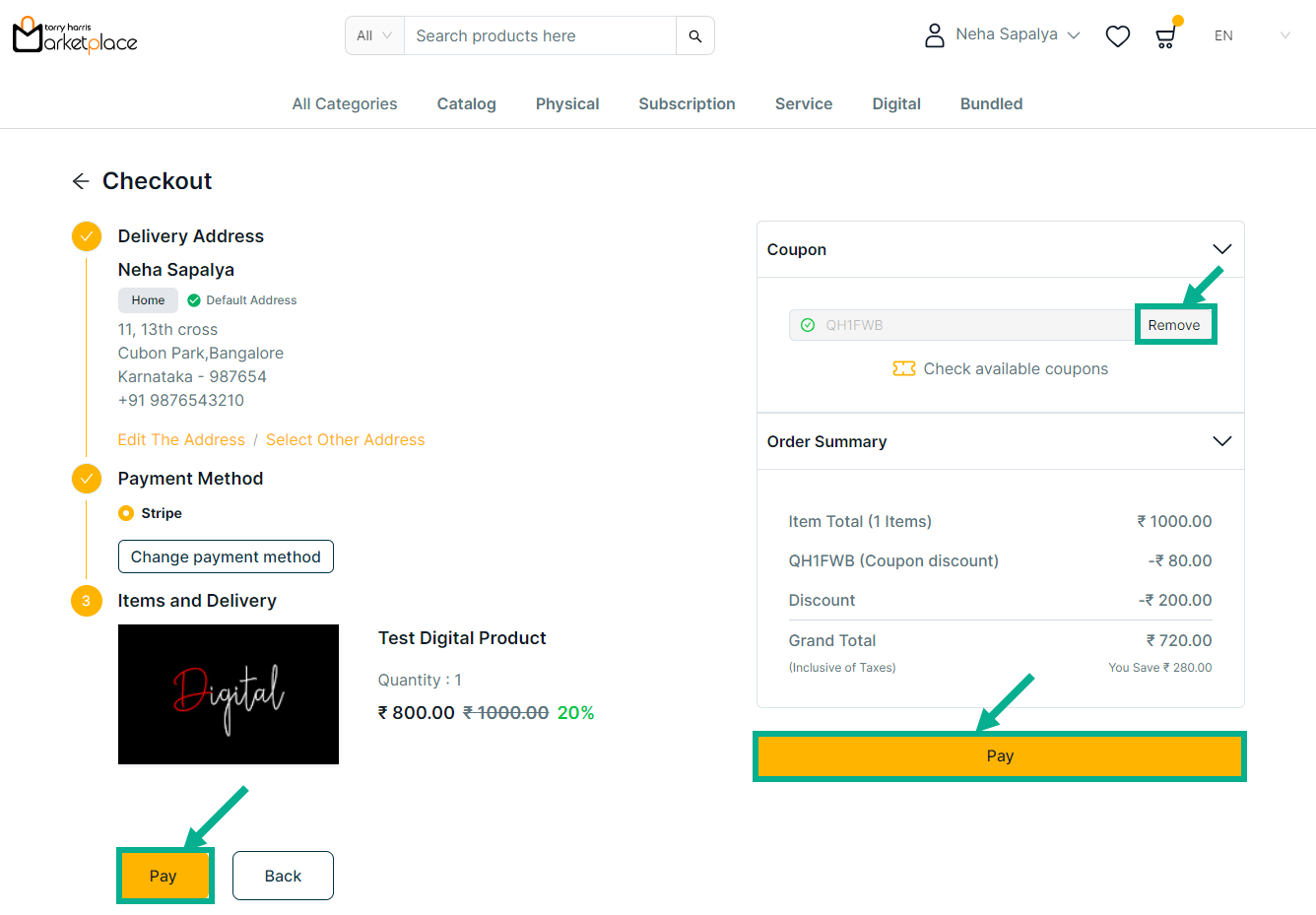This screenshot has height=915, width=1316.
Task: Open the shopping cart icon
Action: (1165, 37)
